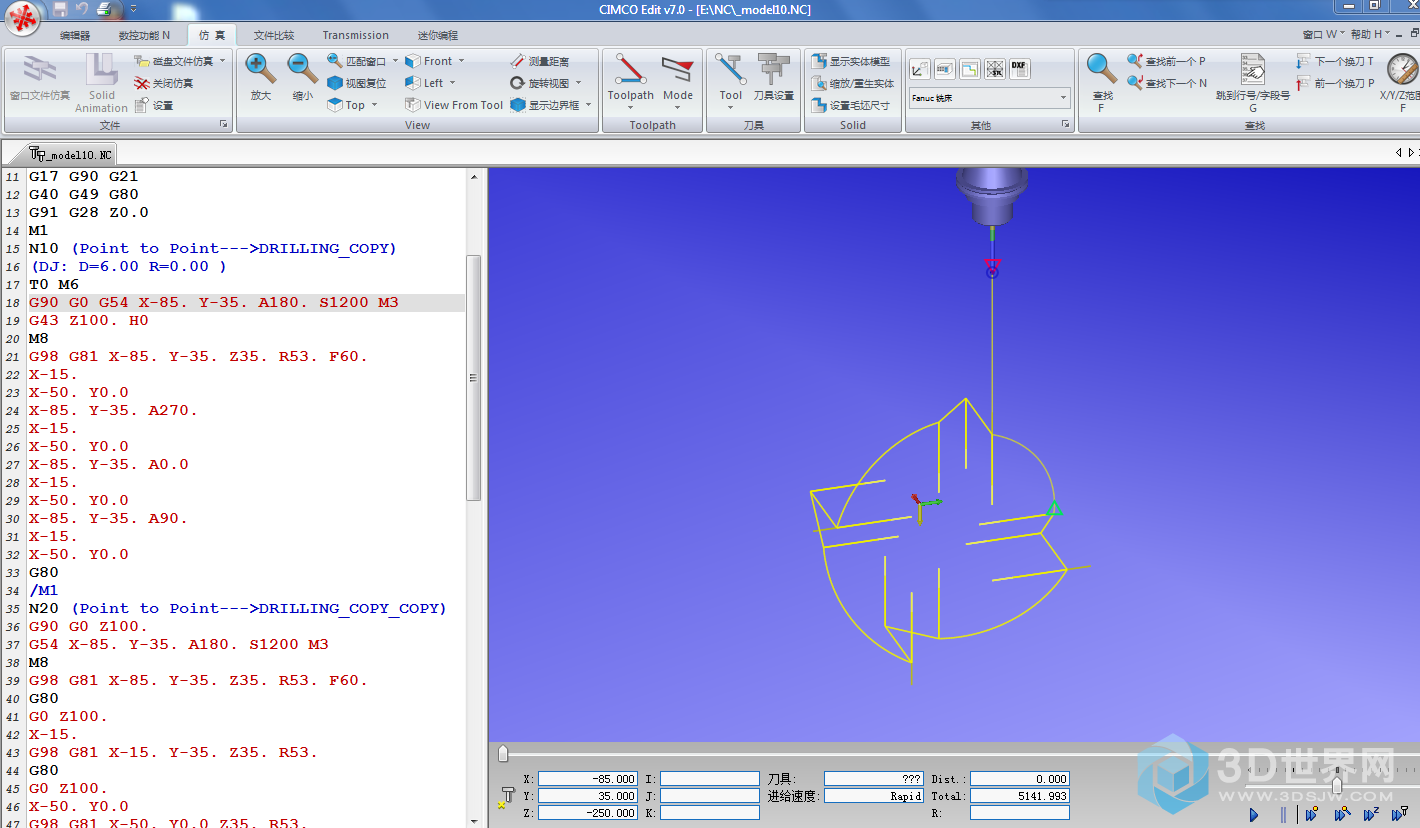The image size is (1420, 828).
Task: Click the code editor vertical scrollbar thumb
Action: tap(474, 377)
